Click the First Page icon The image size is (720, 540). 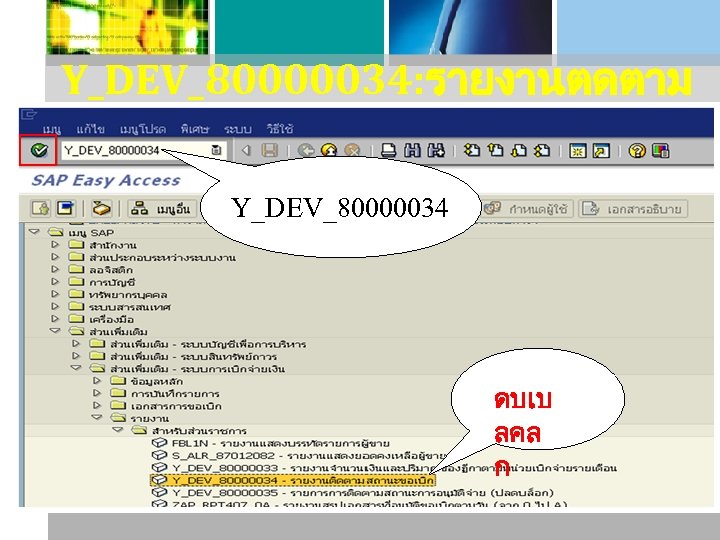click(x=472, y=150)
